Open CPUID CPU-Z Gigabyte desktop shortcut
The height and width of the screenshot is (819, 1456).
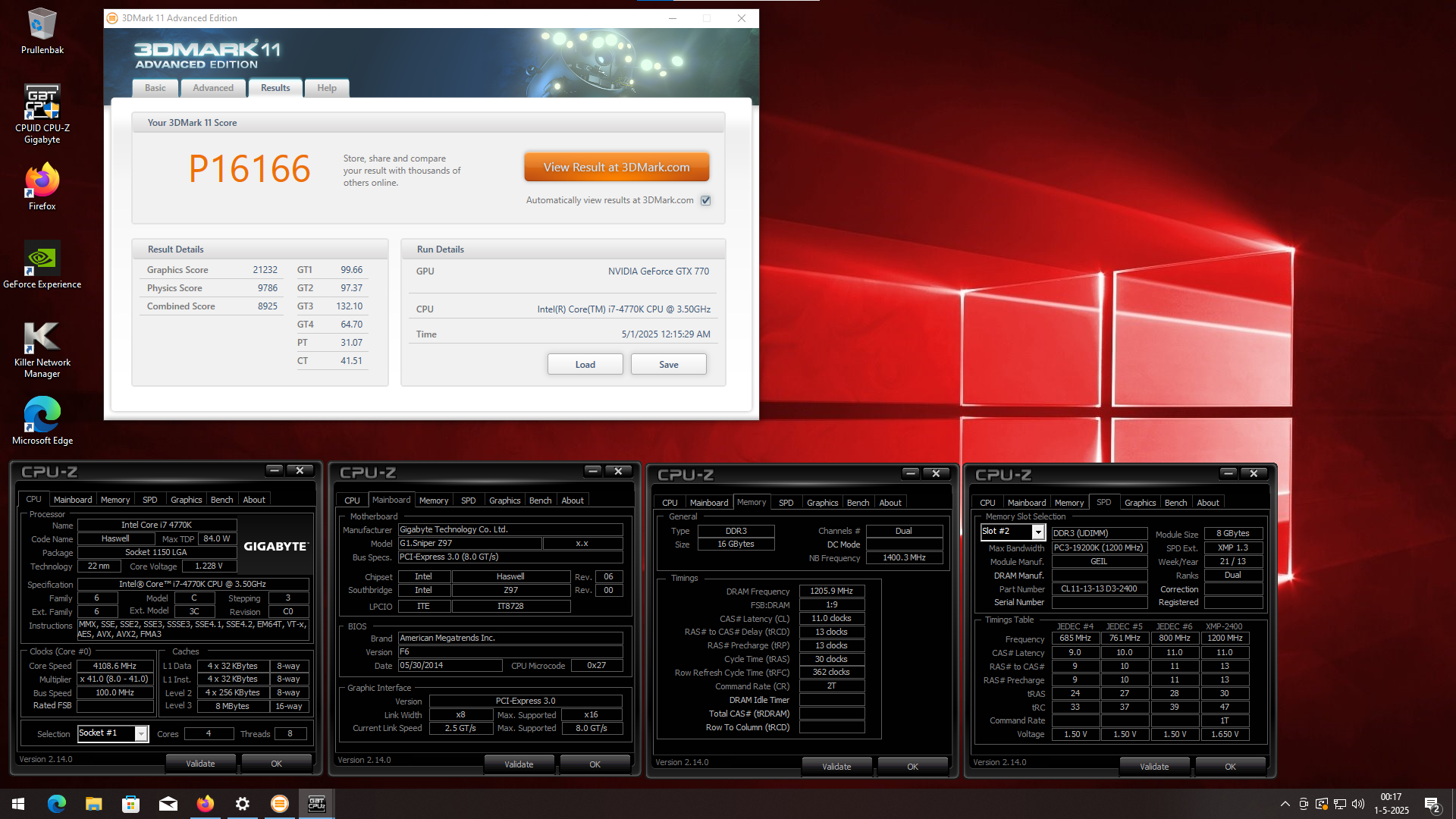42,114
